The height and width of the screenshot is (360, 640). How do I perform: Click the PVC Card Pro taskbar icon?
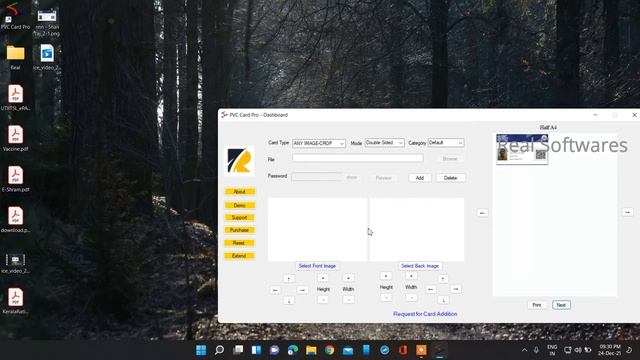(x=439, y=350)
